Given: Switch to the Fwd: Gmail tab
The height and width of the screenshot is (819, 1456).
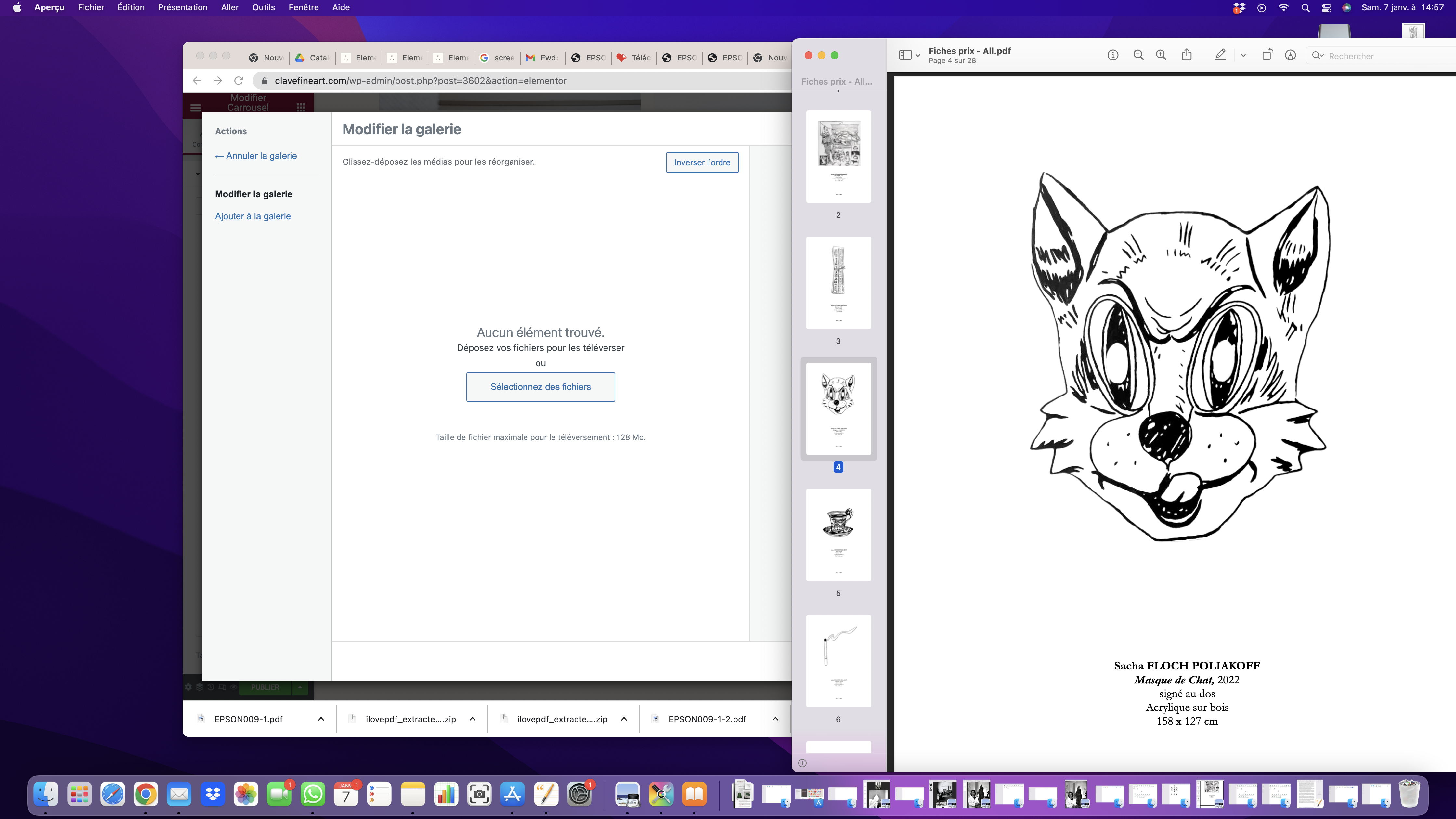Looking at the screenshot, I should pyautogui.click(x=542, y=58).
